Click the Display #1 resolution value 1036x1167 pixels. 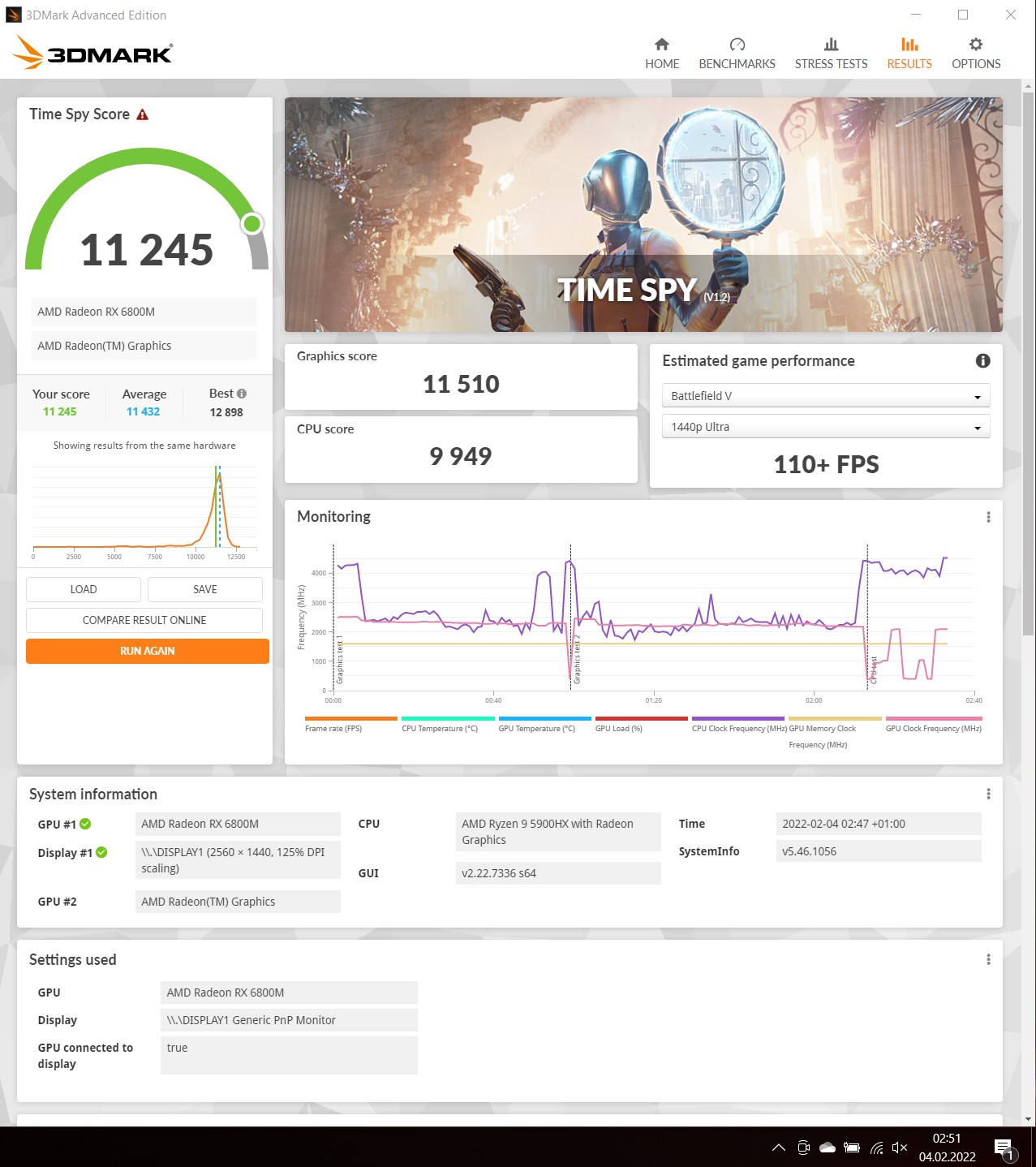pos(238,860)
